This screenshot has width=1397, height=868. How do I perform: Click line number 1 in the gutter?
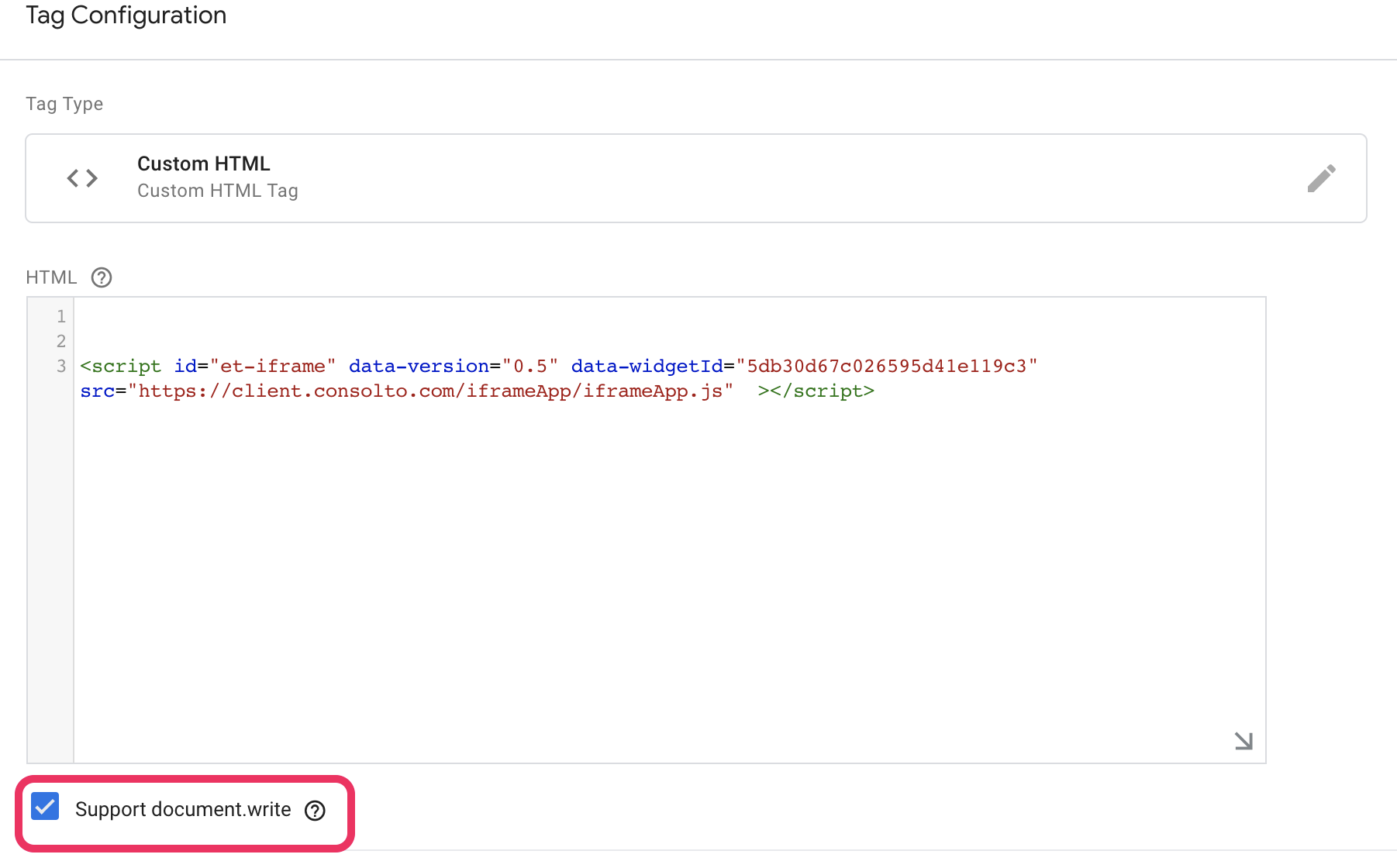pos(60,316)
